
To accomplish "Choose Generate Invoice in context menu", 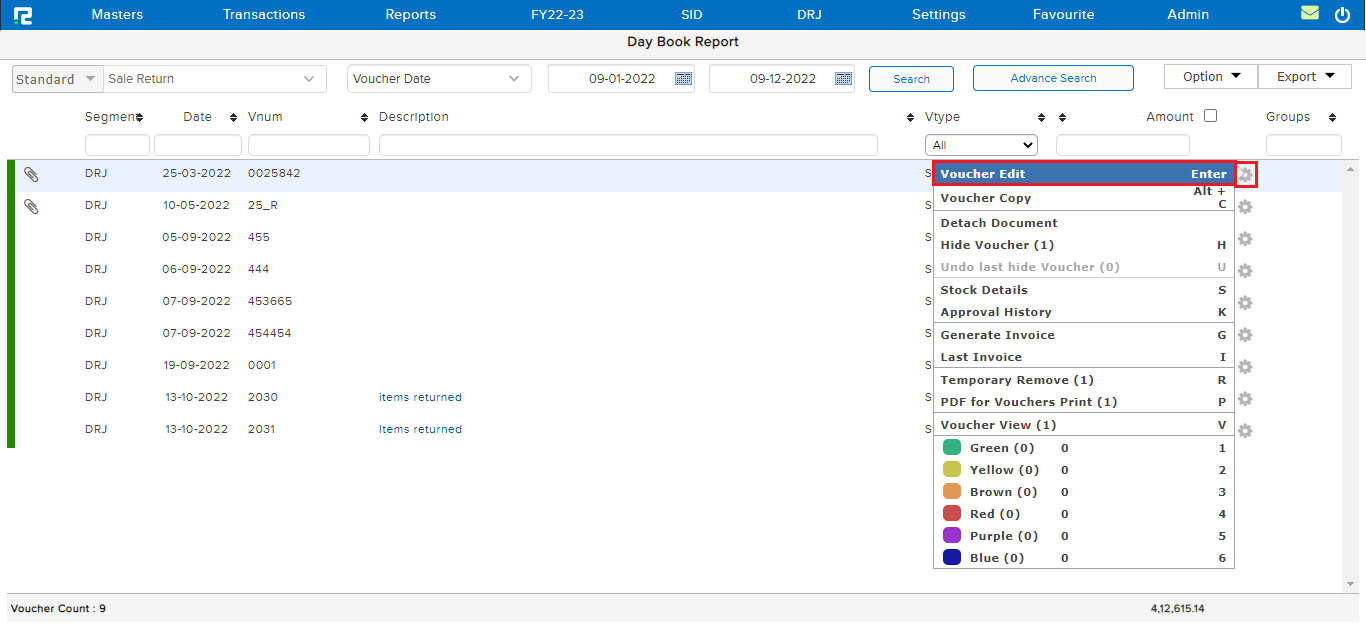I will 997,335.
